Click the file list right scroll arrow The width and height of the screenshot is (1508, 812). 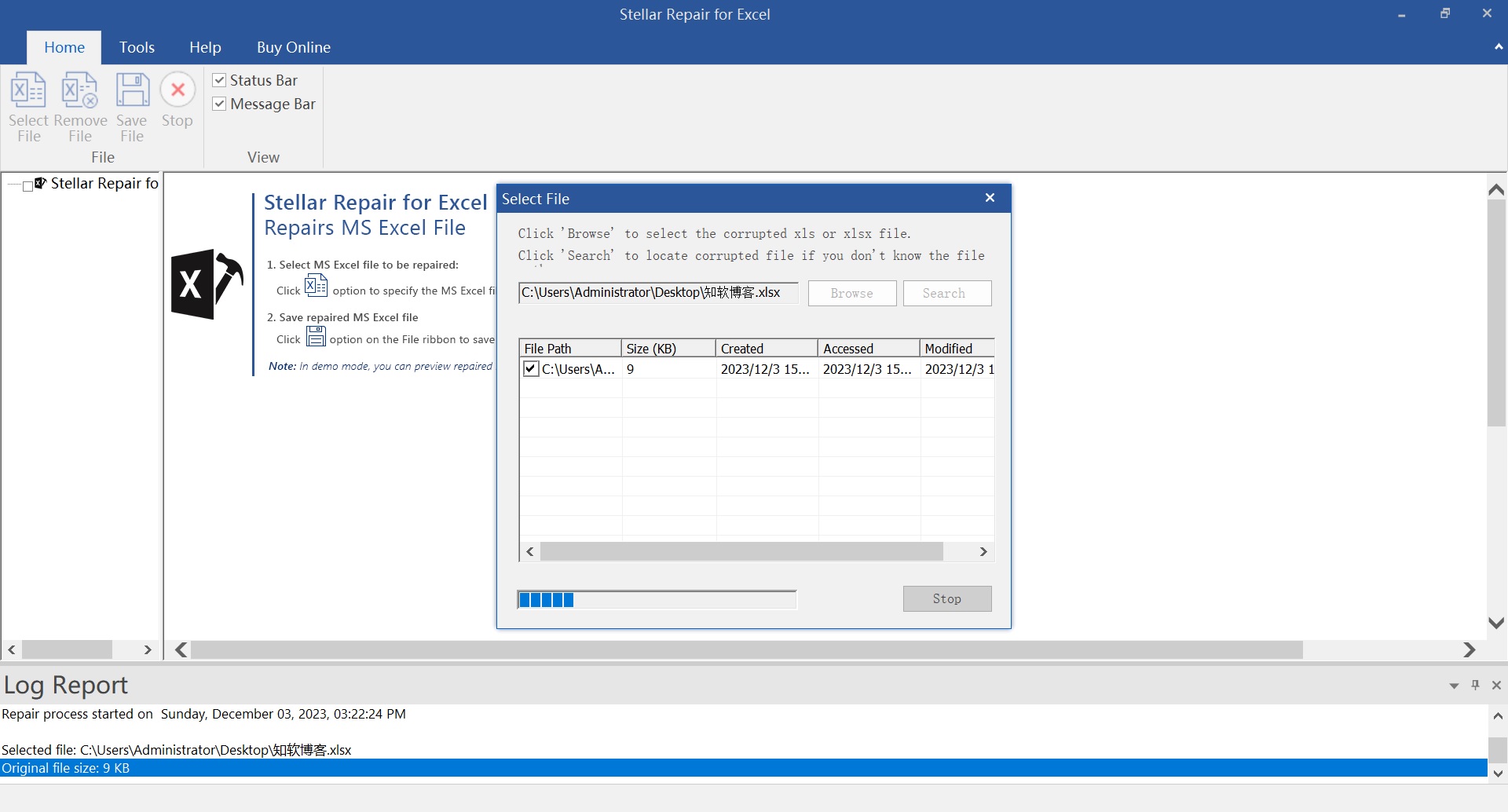coord(983,551)
